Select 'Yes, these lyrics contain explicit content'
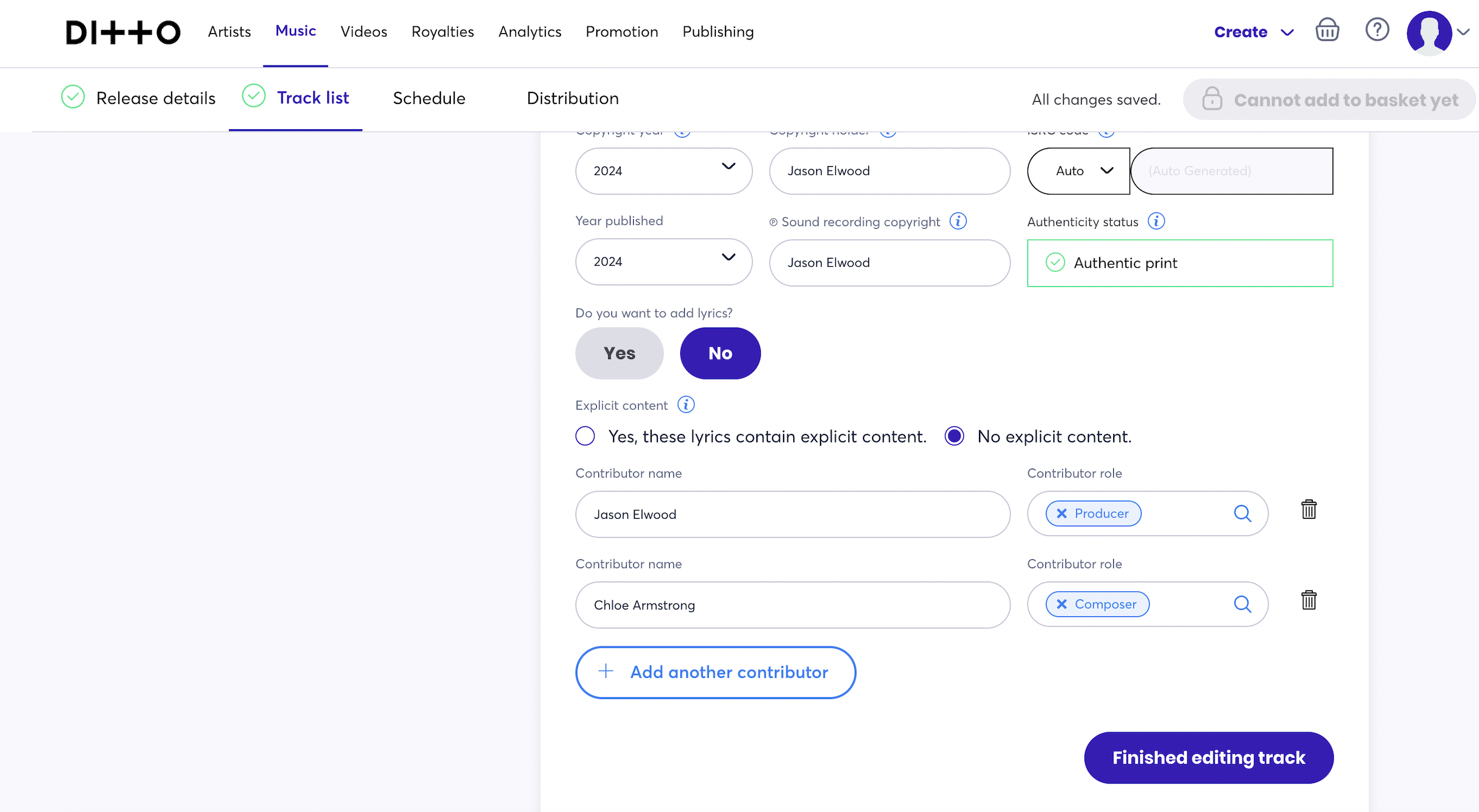 (585, 436)
